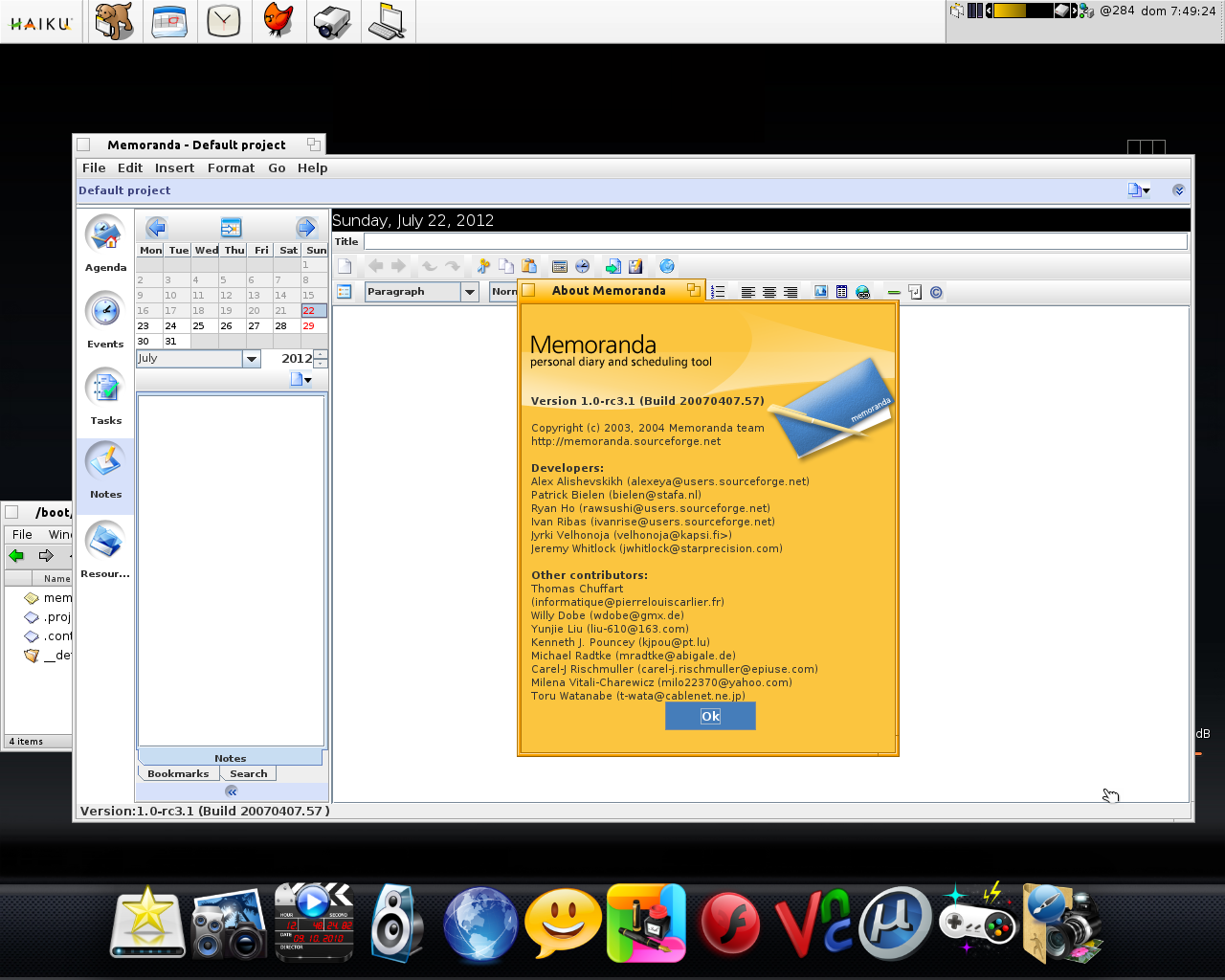Import note with green arrow icon

[x=613, y=266]
